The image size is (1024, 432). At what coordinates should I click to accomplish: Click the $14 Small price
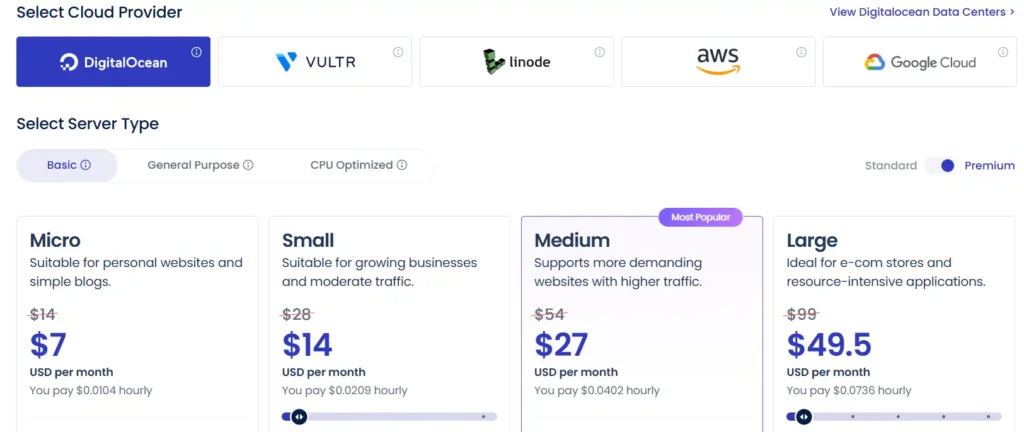click(307, 345)
